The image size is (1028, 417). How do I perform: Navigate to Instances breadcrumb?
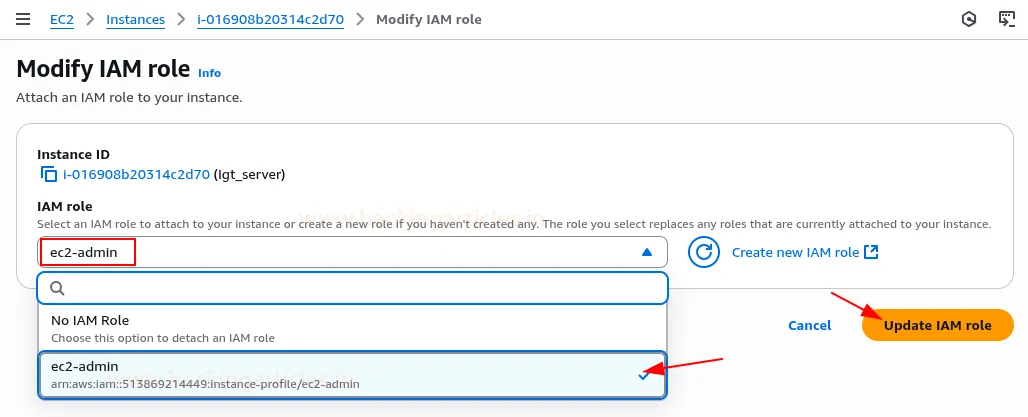click(x=136, y=20)
